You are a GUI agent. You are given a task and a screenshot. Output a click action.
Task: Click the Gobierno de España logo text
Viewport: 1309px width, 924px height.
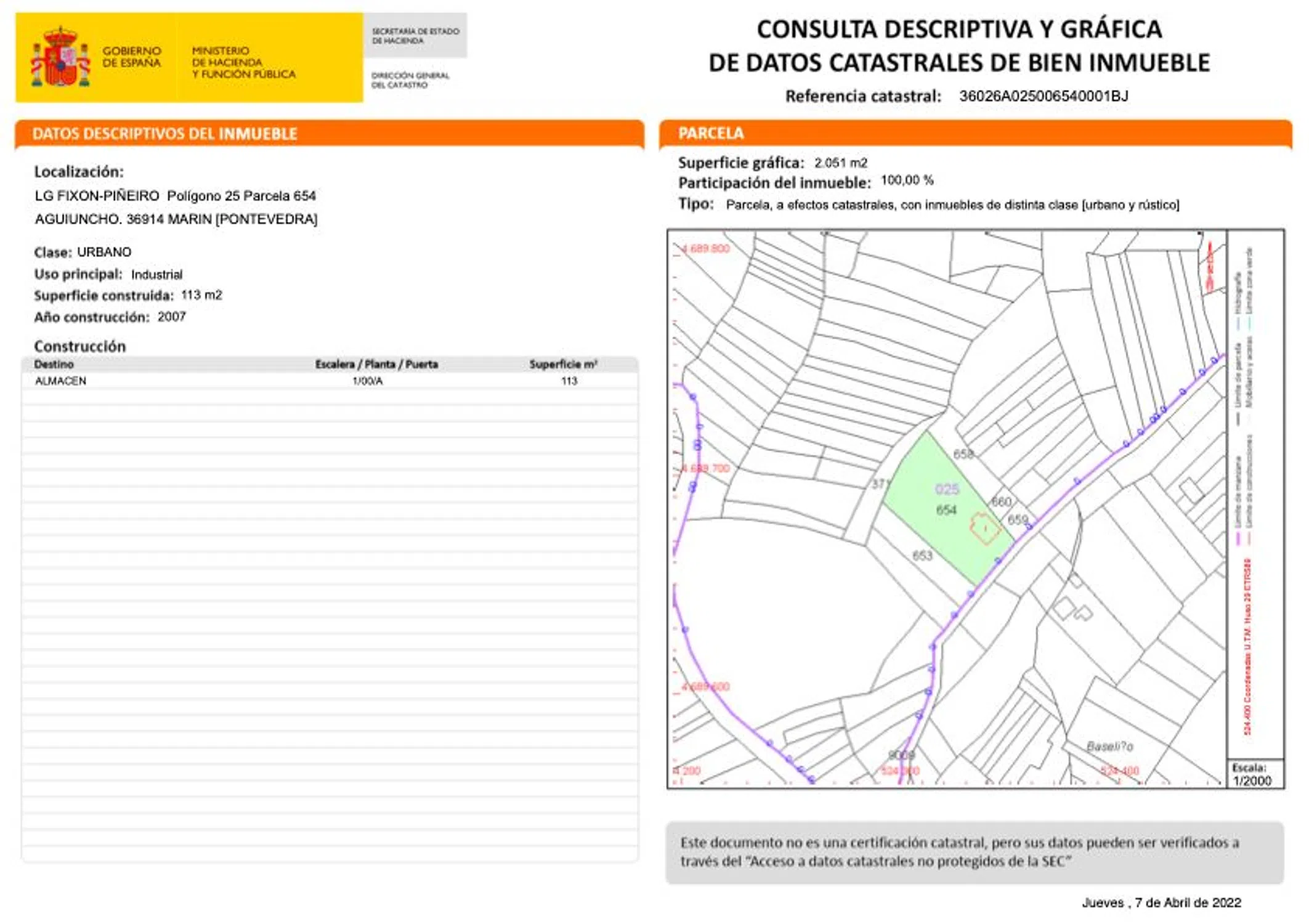[131, 57]
